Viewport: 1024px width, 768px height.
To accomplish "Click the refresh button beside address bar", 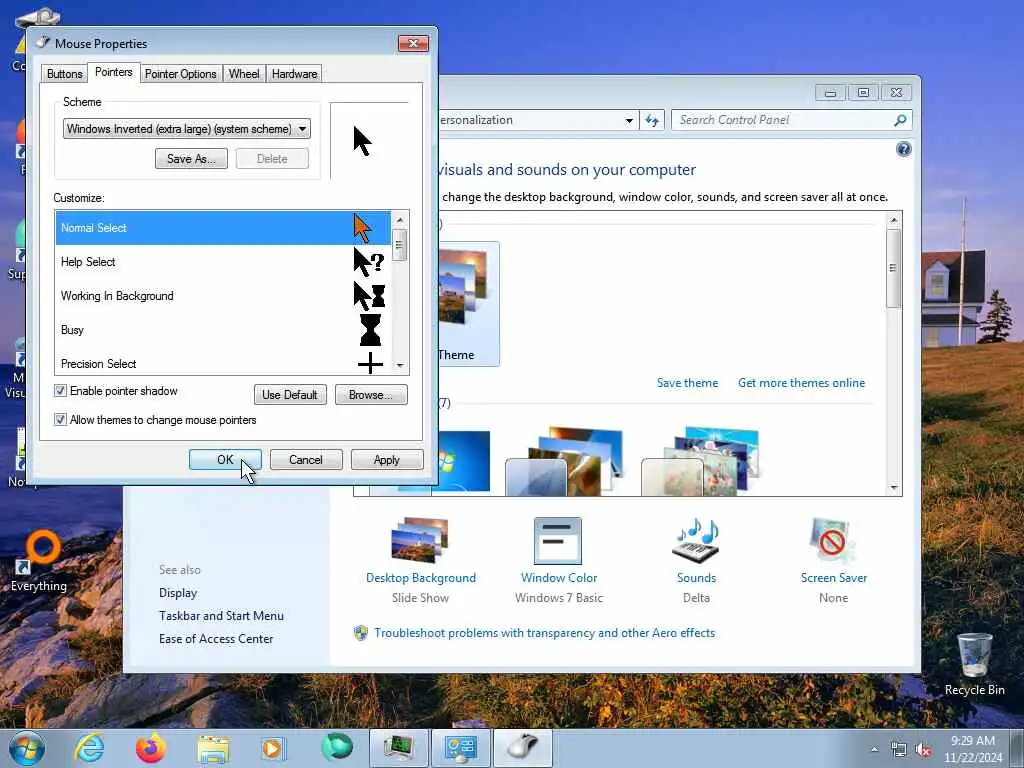I will 652,120.
